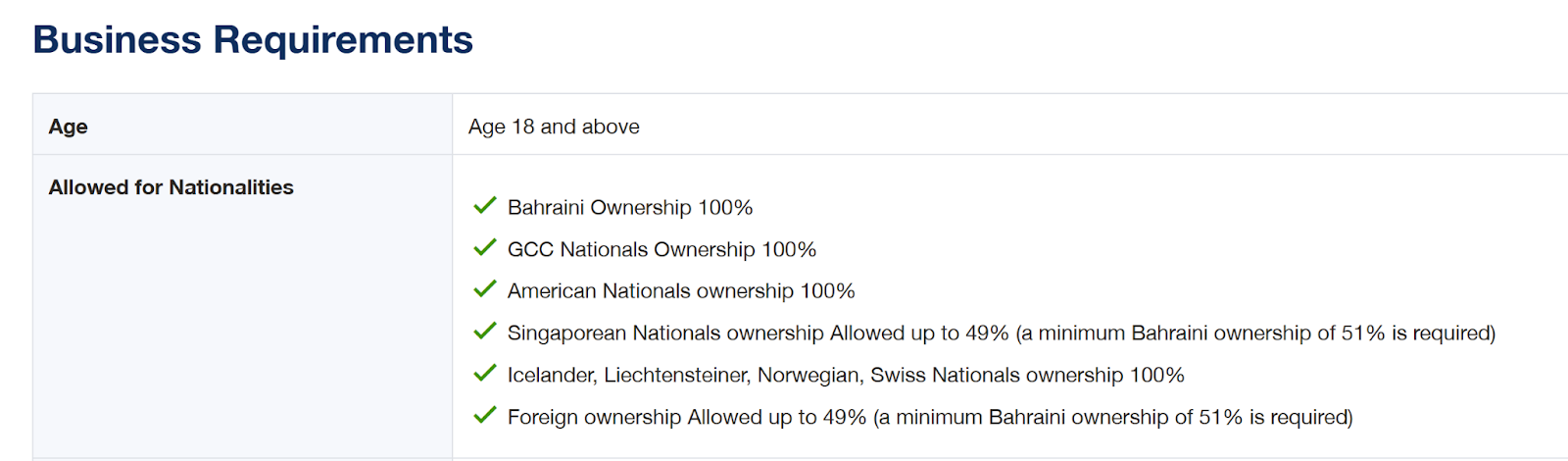Click the Business Requirements heading
1568x461 pixels.
pos(253,40)
